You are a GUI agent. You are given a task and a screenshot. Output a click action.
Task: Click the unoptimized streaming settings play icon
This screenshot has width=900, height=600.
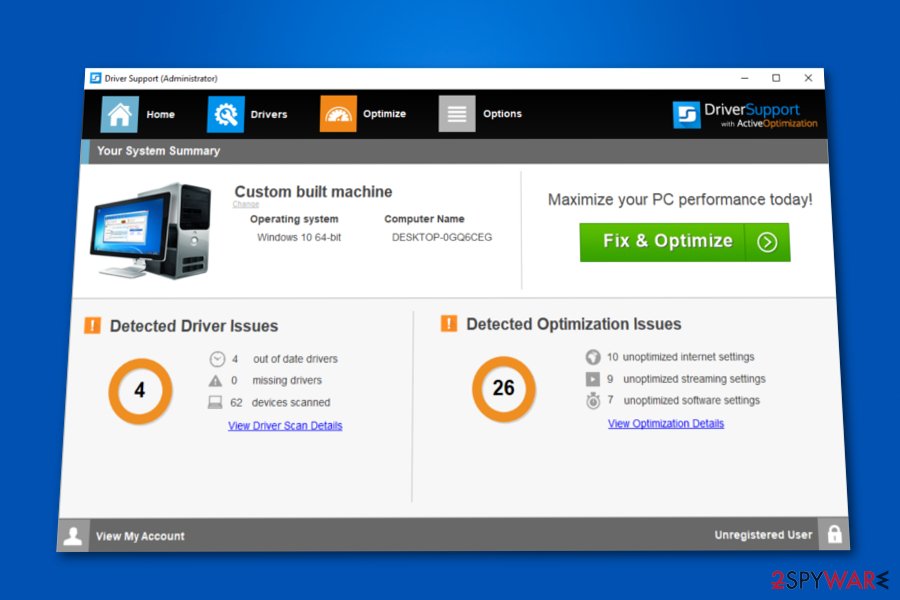click(x=592, y=379)
